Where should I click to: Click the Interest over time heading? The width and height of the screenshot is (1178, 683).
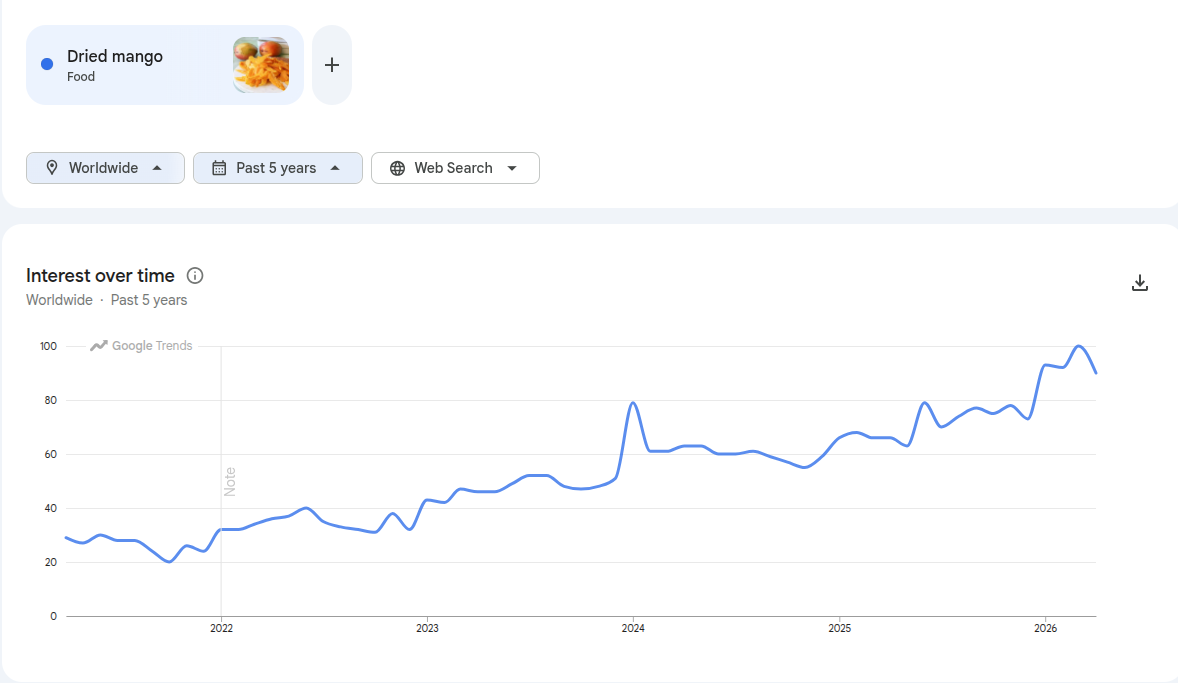[x=100, y=276]
